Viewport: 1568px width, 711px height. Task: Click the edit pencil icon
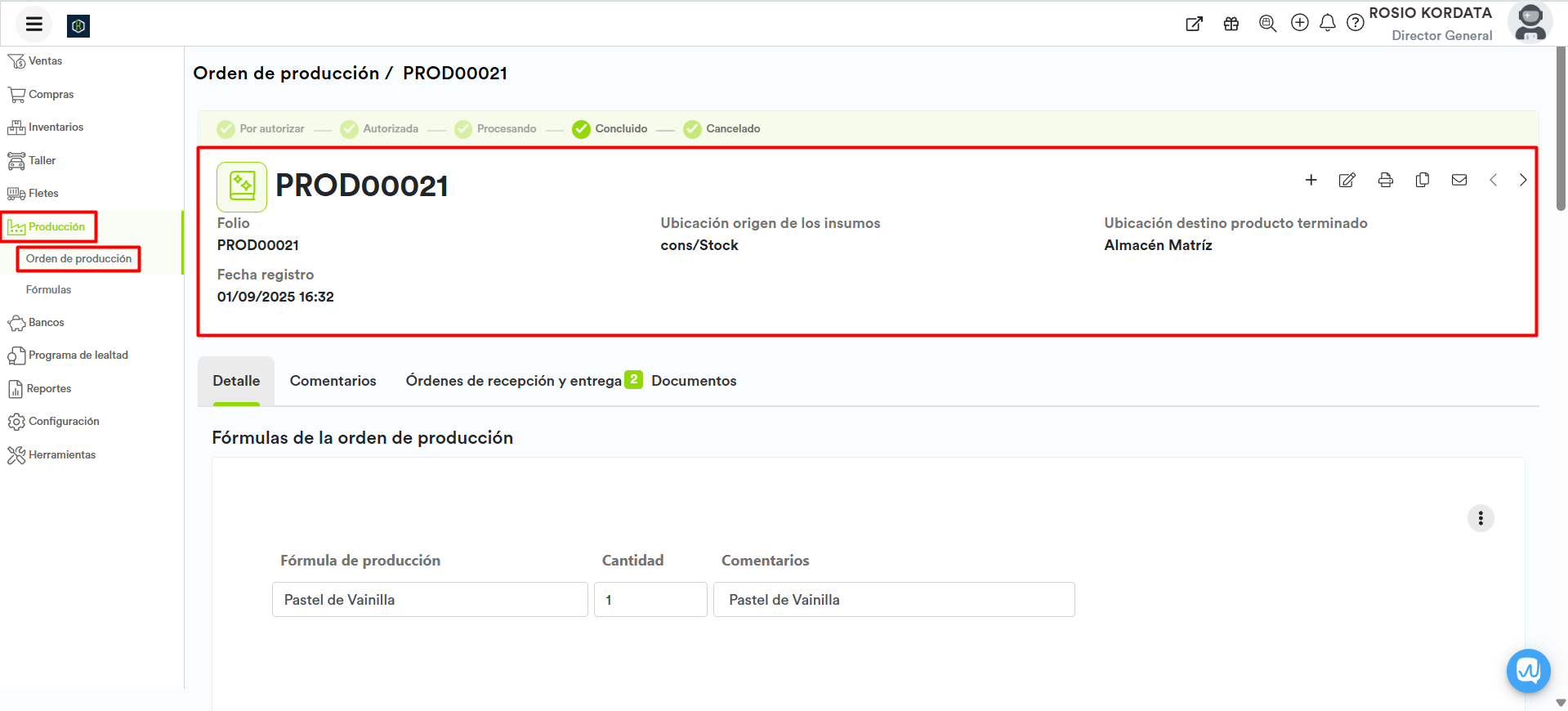1347,180
